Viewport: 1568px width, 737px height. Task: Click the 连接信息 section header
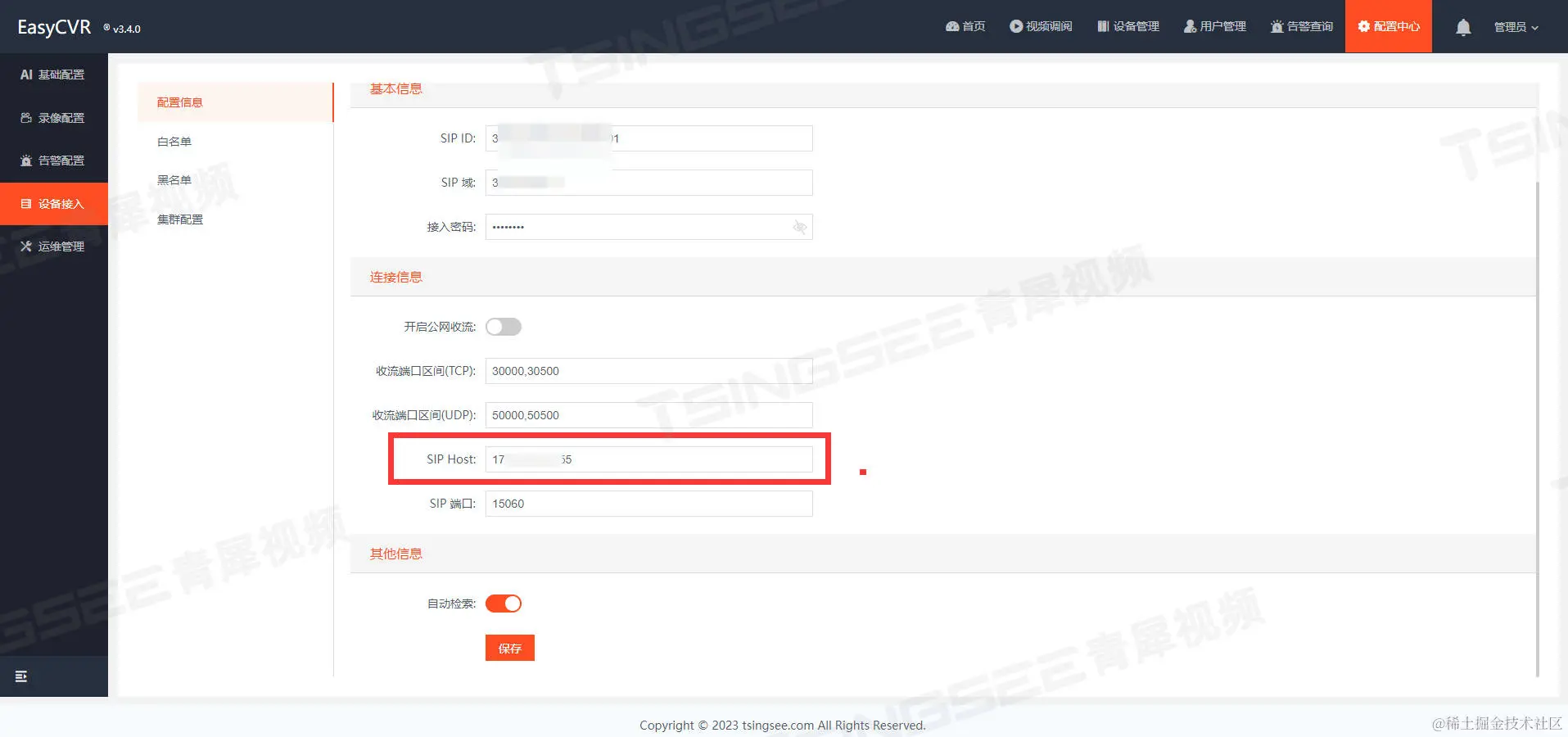(396, 277)
